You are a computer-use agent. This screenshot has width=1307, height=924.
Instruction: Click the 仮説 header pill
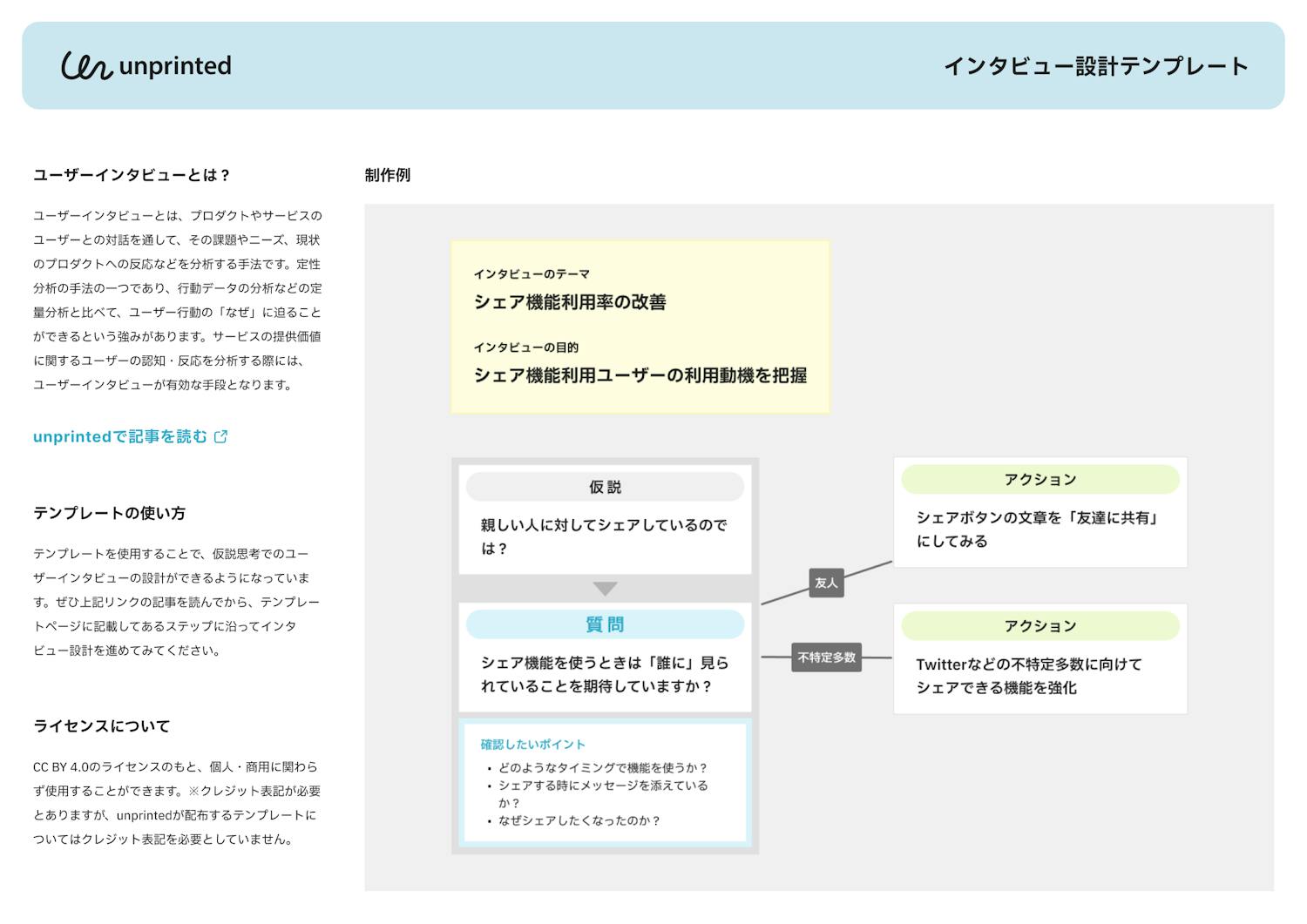605,487
